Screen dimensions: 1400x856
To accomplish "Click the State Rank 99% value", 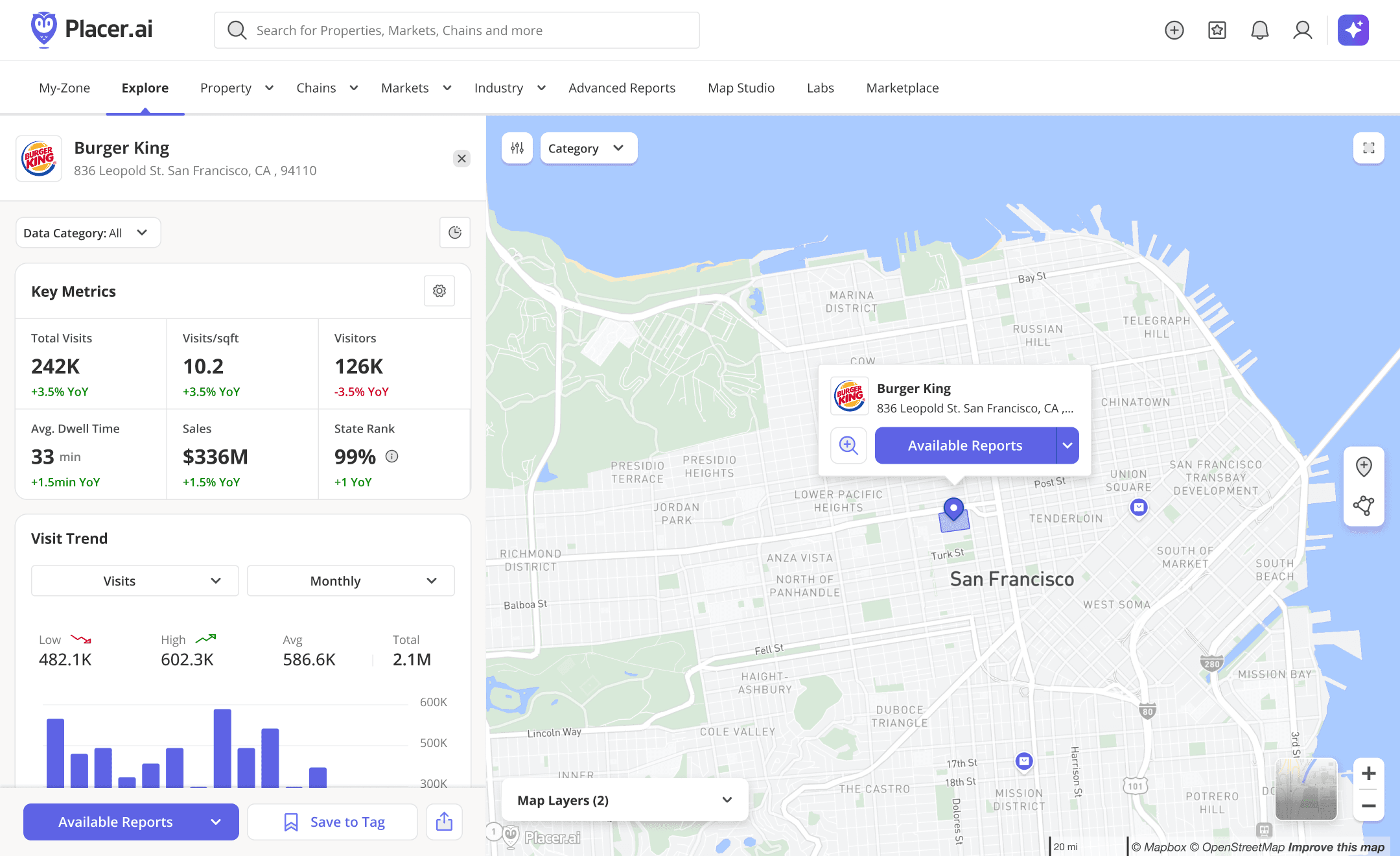I will click(355, 457).
